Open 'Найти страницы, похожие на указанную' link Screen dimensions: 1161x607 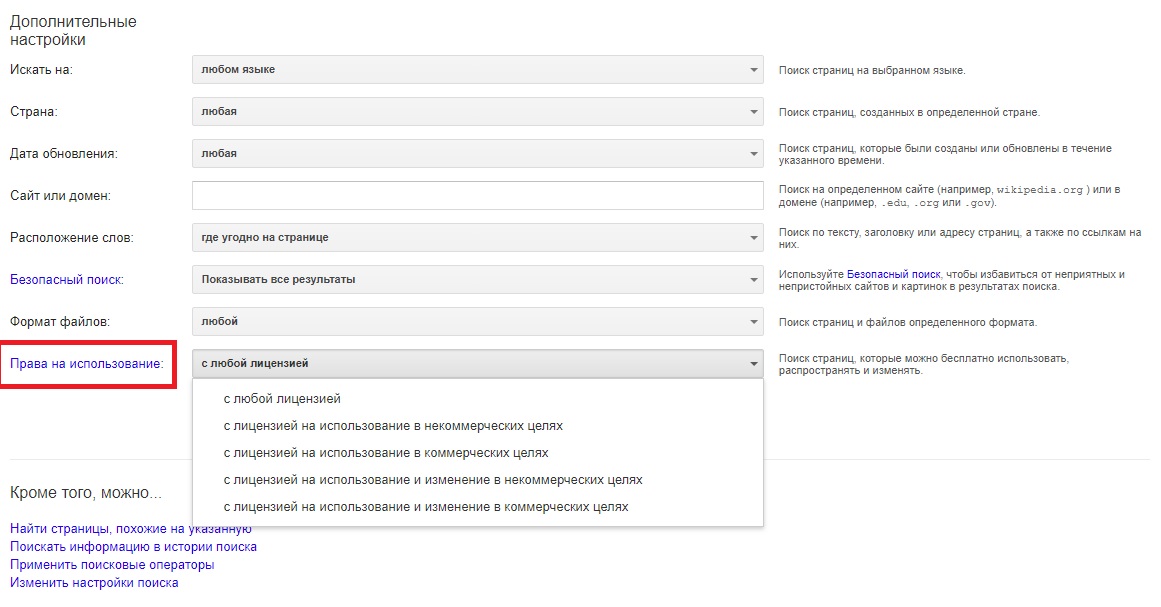pyautogui.click(x=130, y=529)
